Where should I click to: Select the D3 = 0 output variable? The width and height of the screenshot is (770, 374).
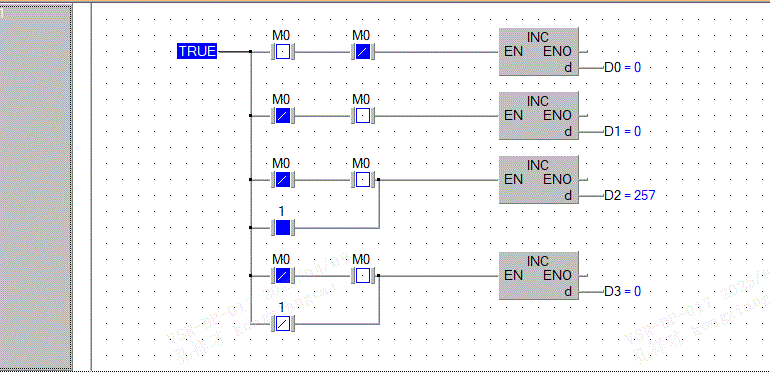point(622,291)
